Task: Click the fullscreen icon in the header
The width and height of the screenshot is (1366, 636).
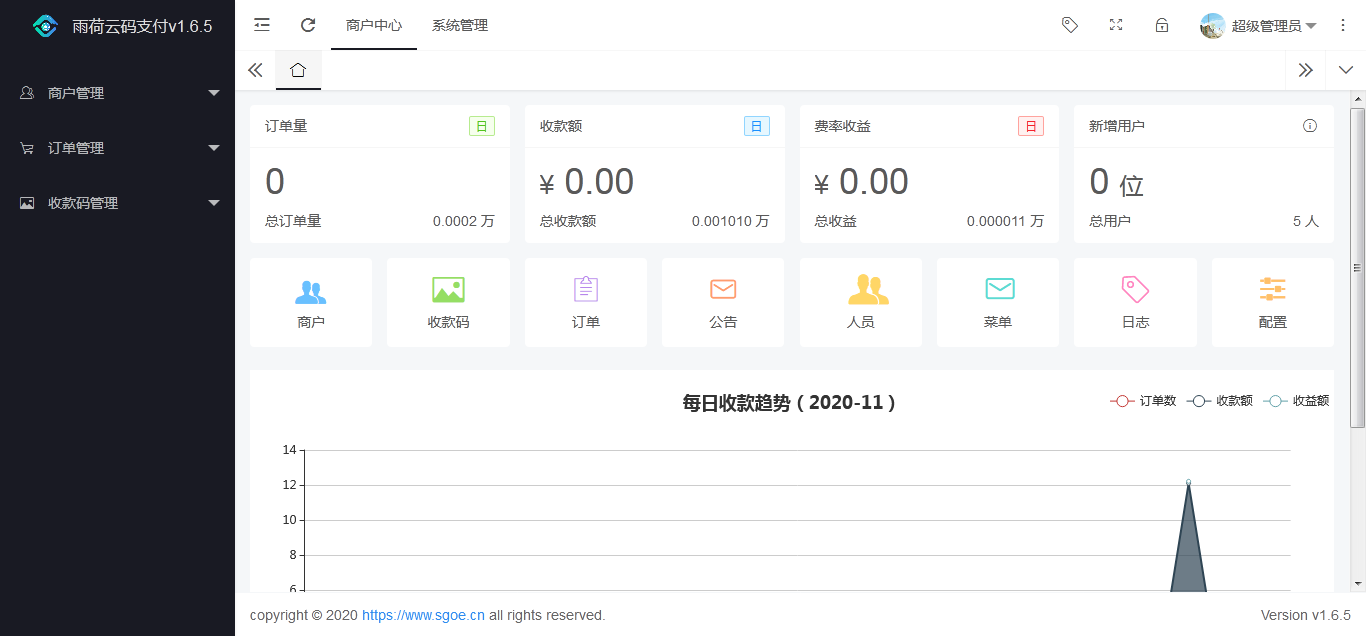Action: (x=1115, y=25)
